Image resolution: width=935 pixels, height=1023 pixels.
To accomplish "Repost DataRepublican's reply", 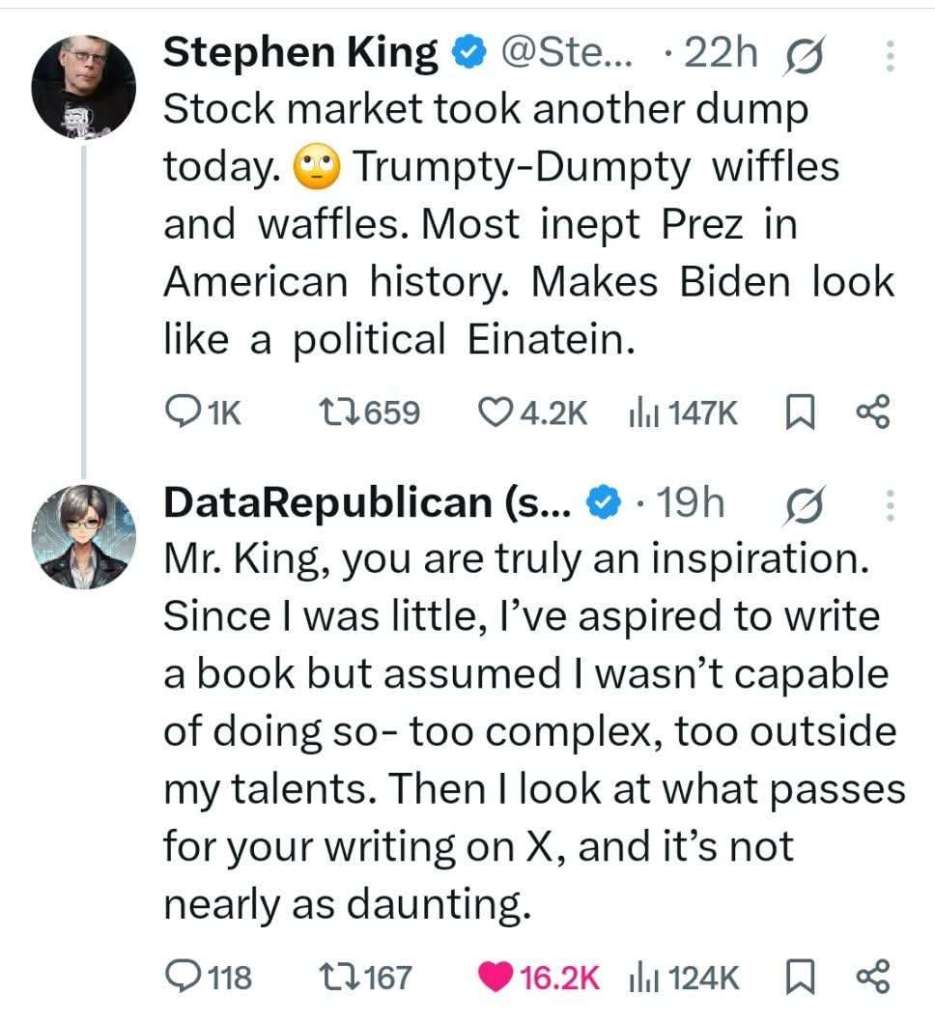I will (x=332, y=976).
